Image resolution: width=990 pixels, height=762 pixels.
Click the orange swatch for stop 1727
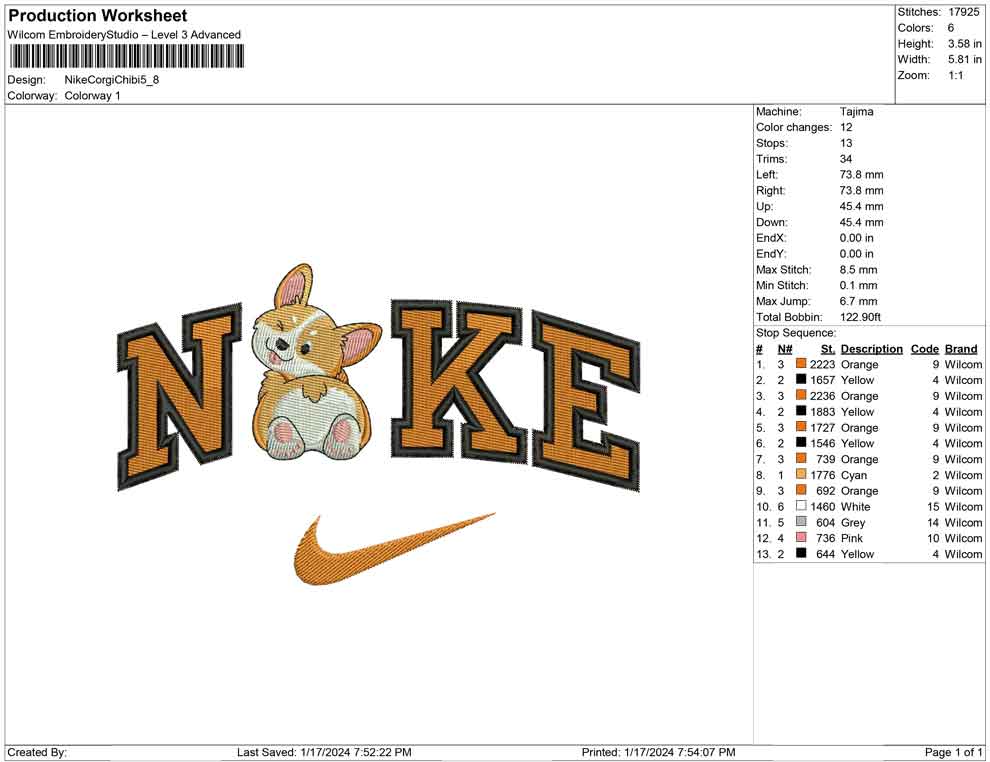801,427
